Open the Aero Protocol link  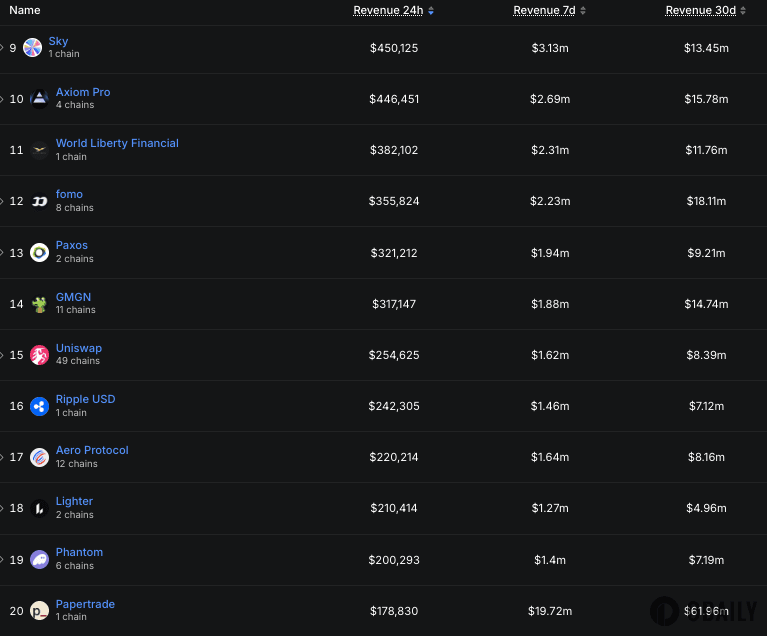coord(92,450)
